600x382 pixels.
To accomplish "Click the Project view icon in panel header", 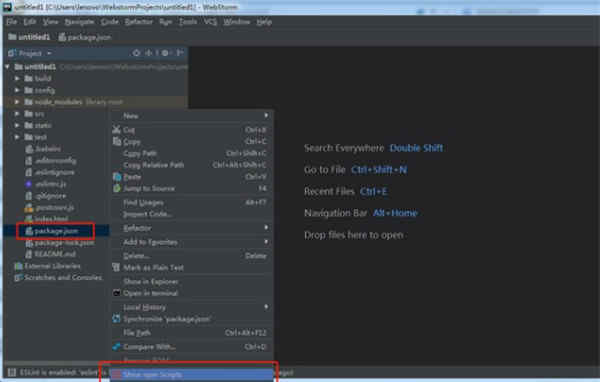I will [12, 53].
